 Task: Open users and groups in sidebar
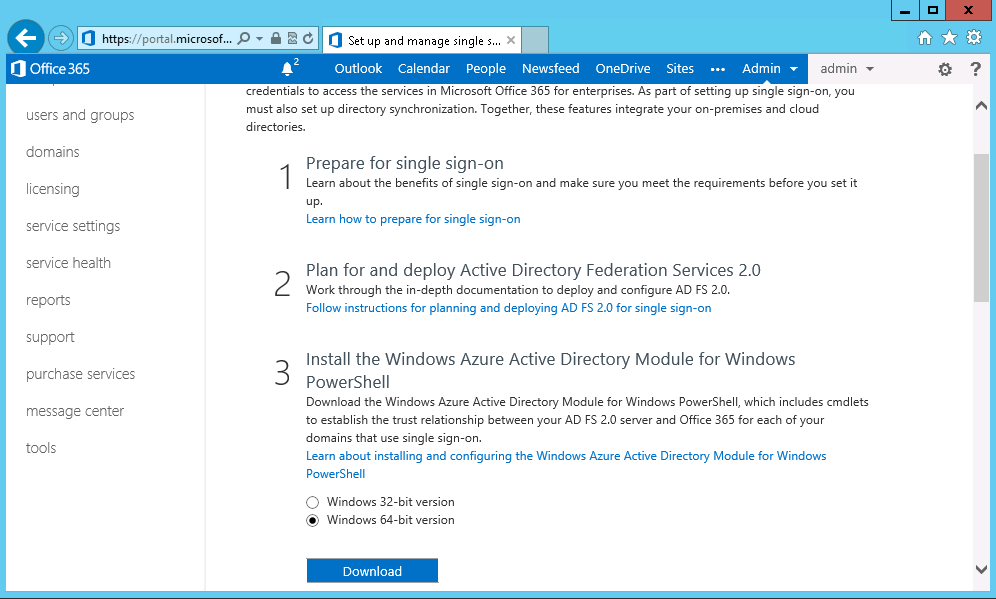80,115
